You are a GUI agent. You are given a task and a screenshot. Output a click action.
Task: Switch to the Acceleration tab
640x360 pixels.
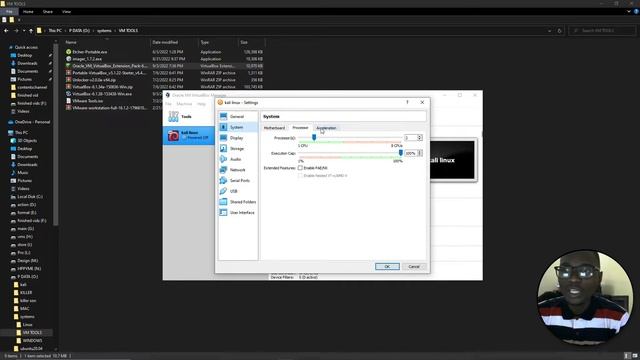326,128
